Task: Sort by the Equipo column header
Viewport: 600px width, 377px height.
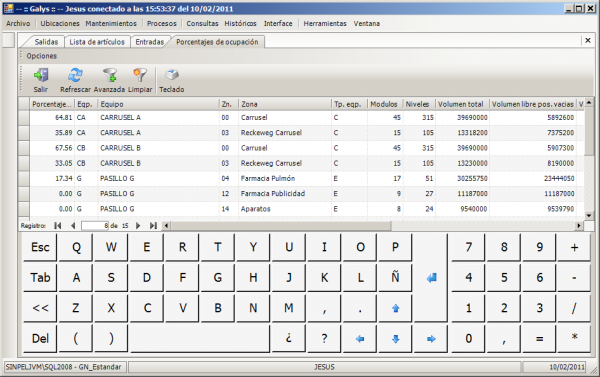Action: tap(158, 104)
